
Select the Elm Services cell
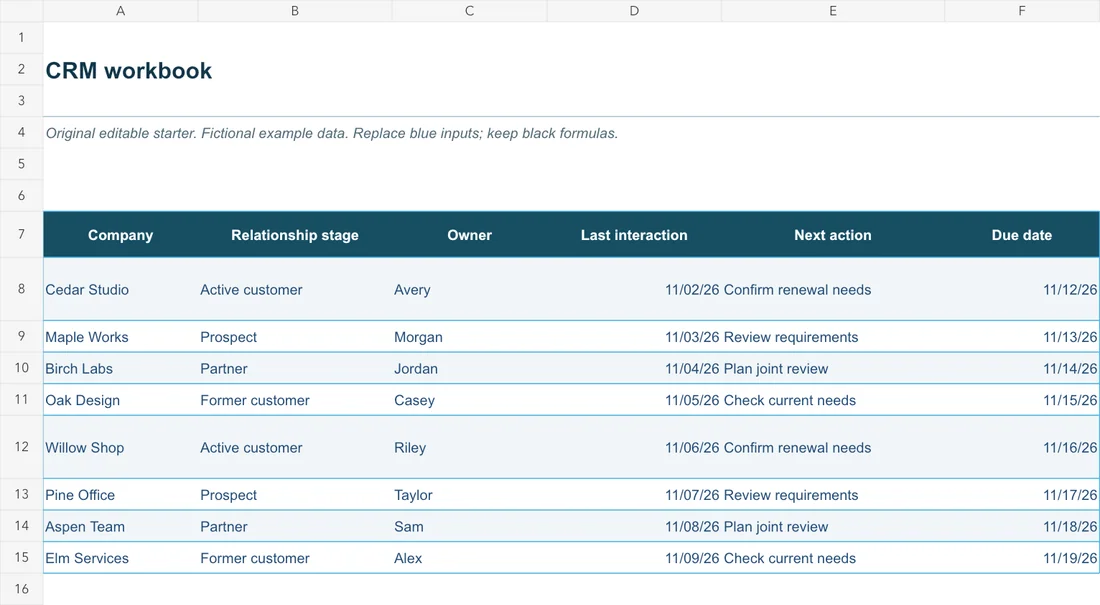(121, 558)
